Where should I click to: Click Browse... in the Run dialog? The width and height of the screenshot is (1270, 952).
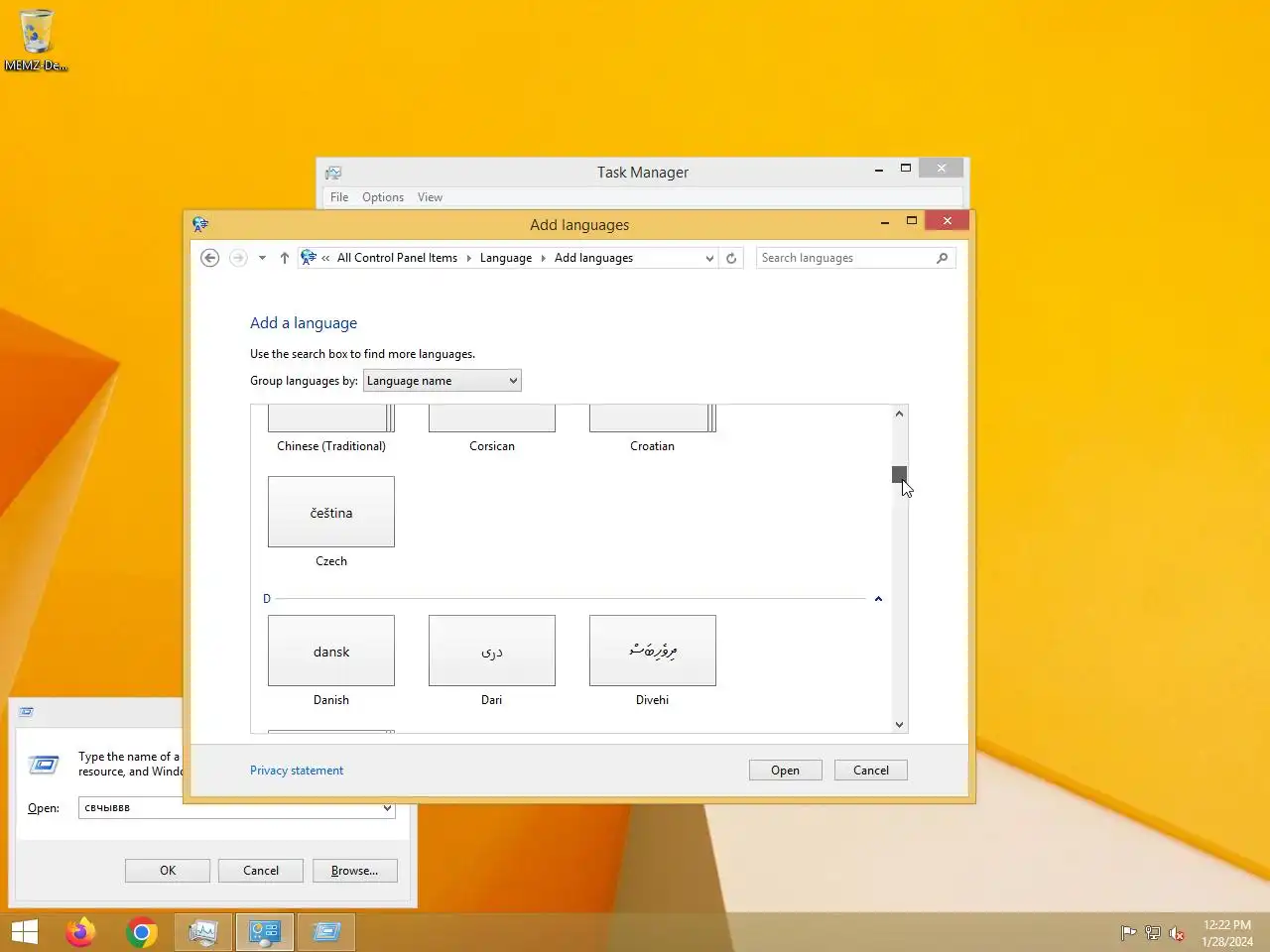coord(355,871)
